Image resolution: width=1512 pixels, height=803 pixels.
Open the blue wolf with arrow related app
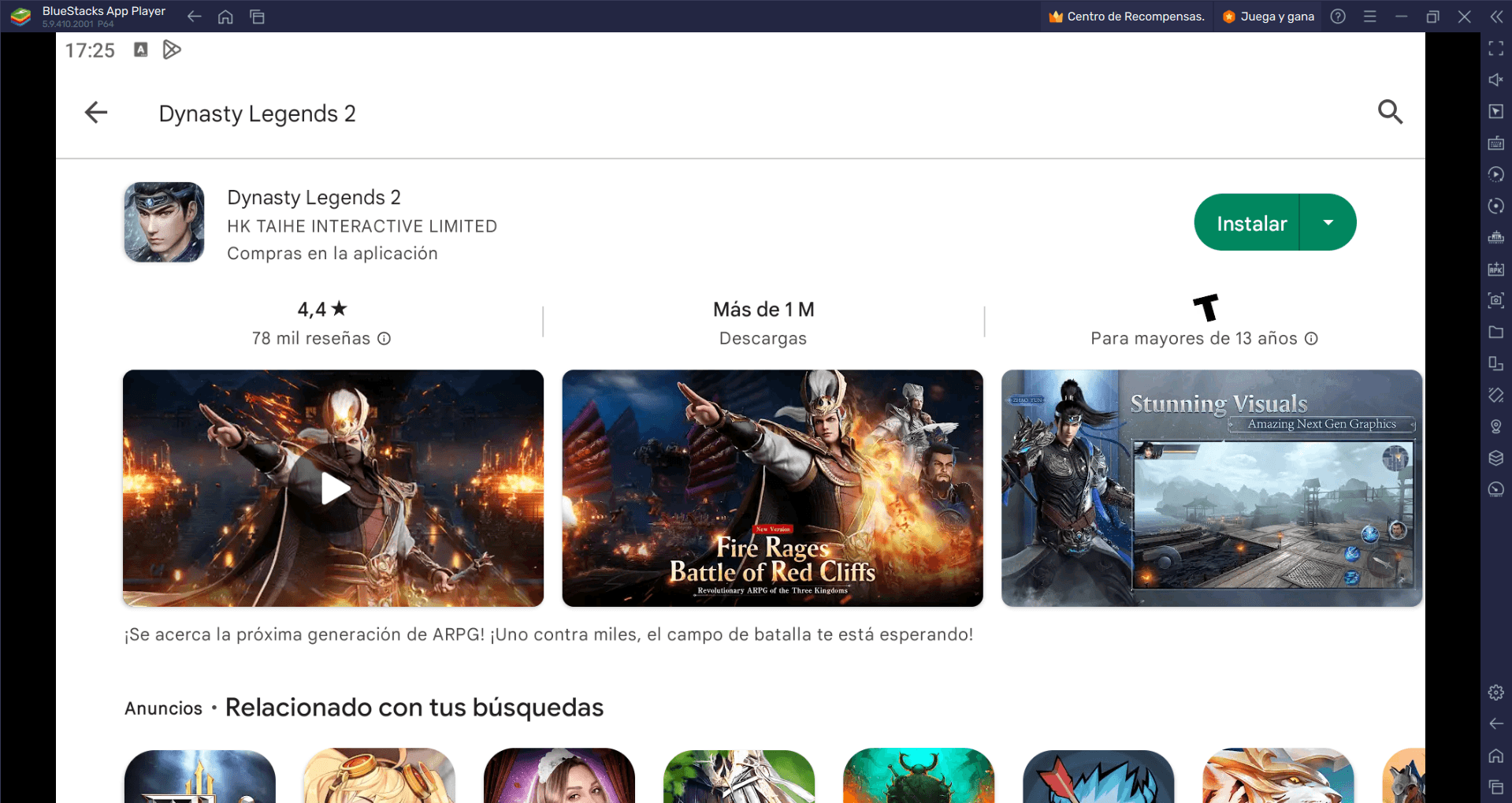click(x=1098, y=776)
